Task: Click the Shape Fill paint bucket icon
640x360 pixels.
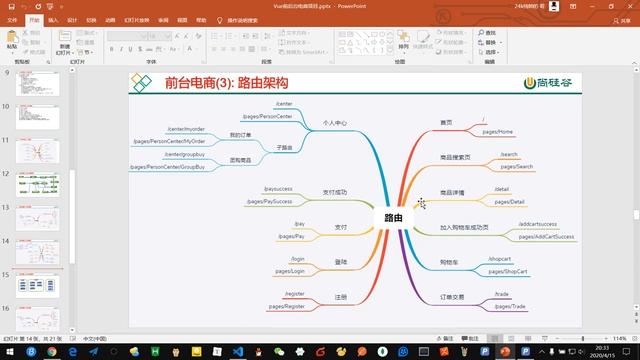Action: pyautogui.click(x=439, y=33)
